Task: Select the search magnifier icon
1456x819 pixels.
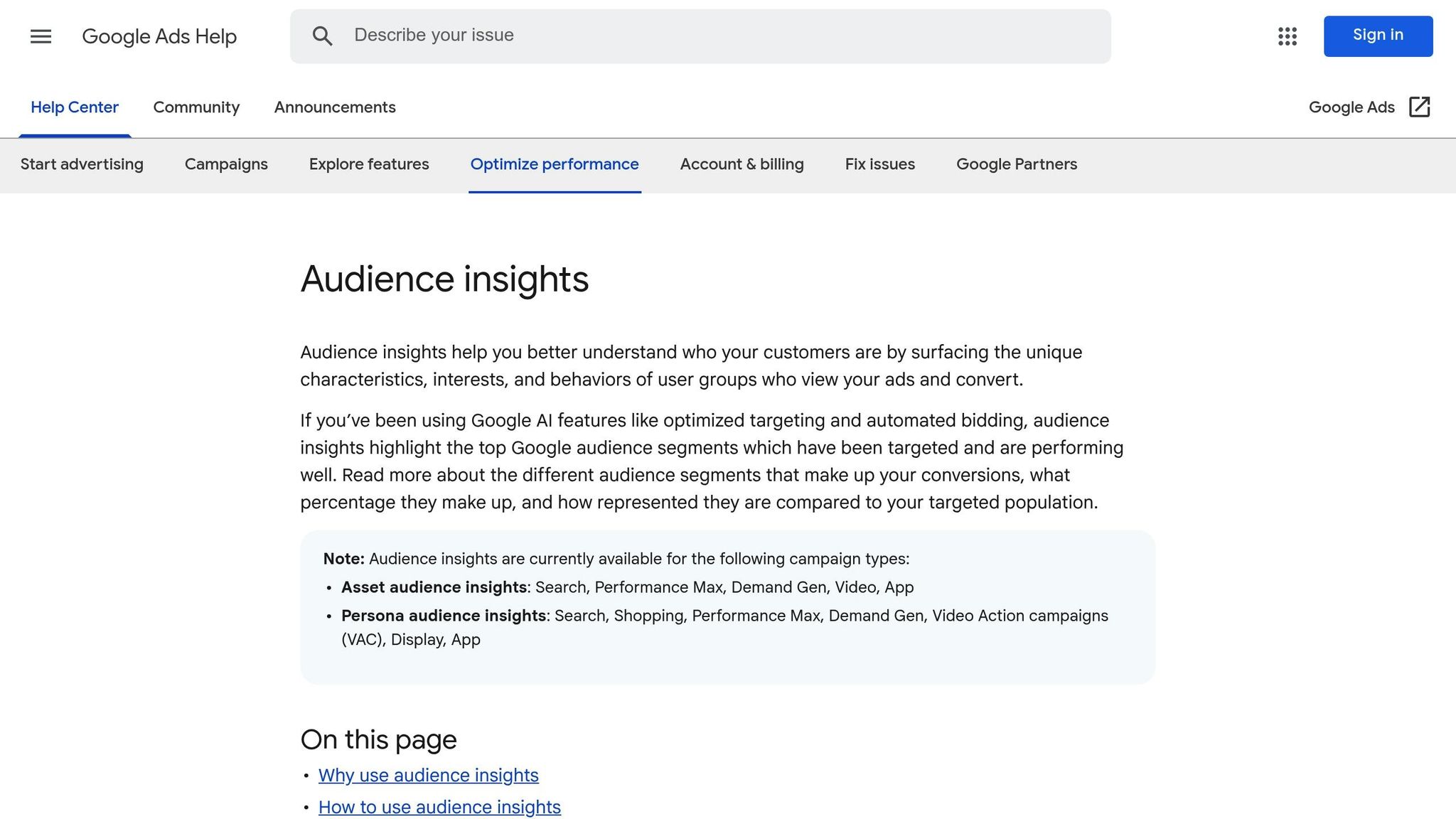Action: (323, 36)
